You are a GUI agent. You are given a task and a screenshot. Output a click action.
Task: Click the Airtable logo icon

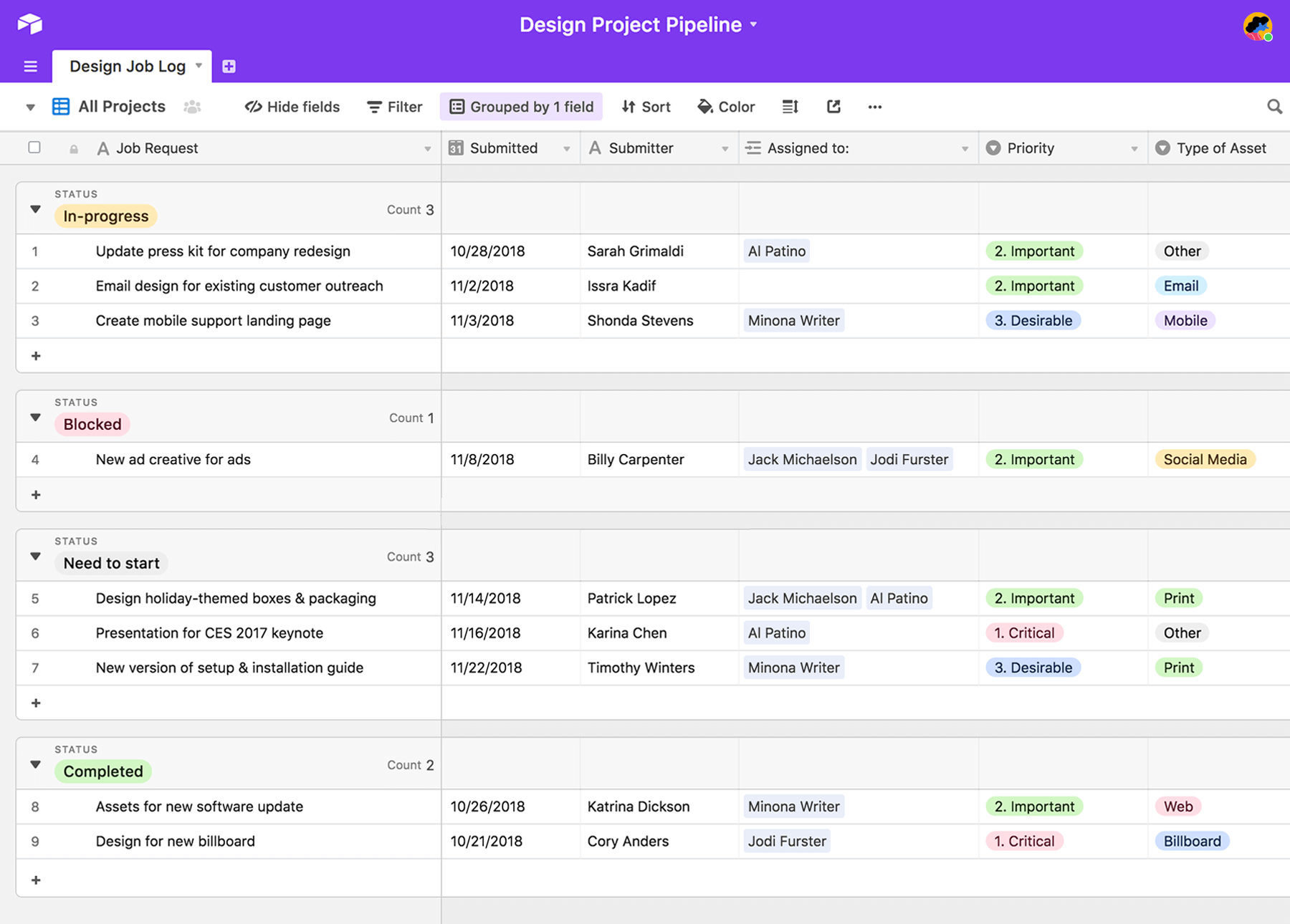tap(30, 24)
